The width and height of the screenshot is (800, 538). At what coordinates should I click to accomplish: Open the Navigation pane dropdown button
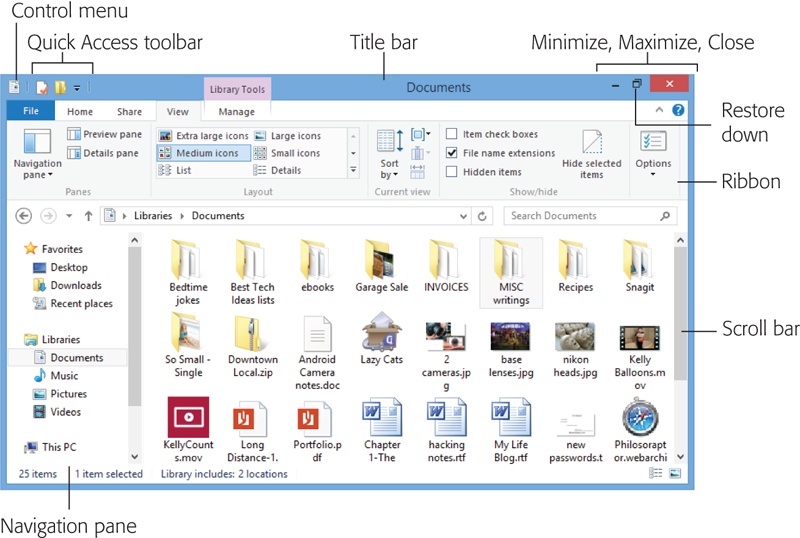pyautogui.click(x=37, y=154)
